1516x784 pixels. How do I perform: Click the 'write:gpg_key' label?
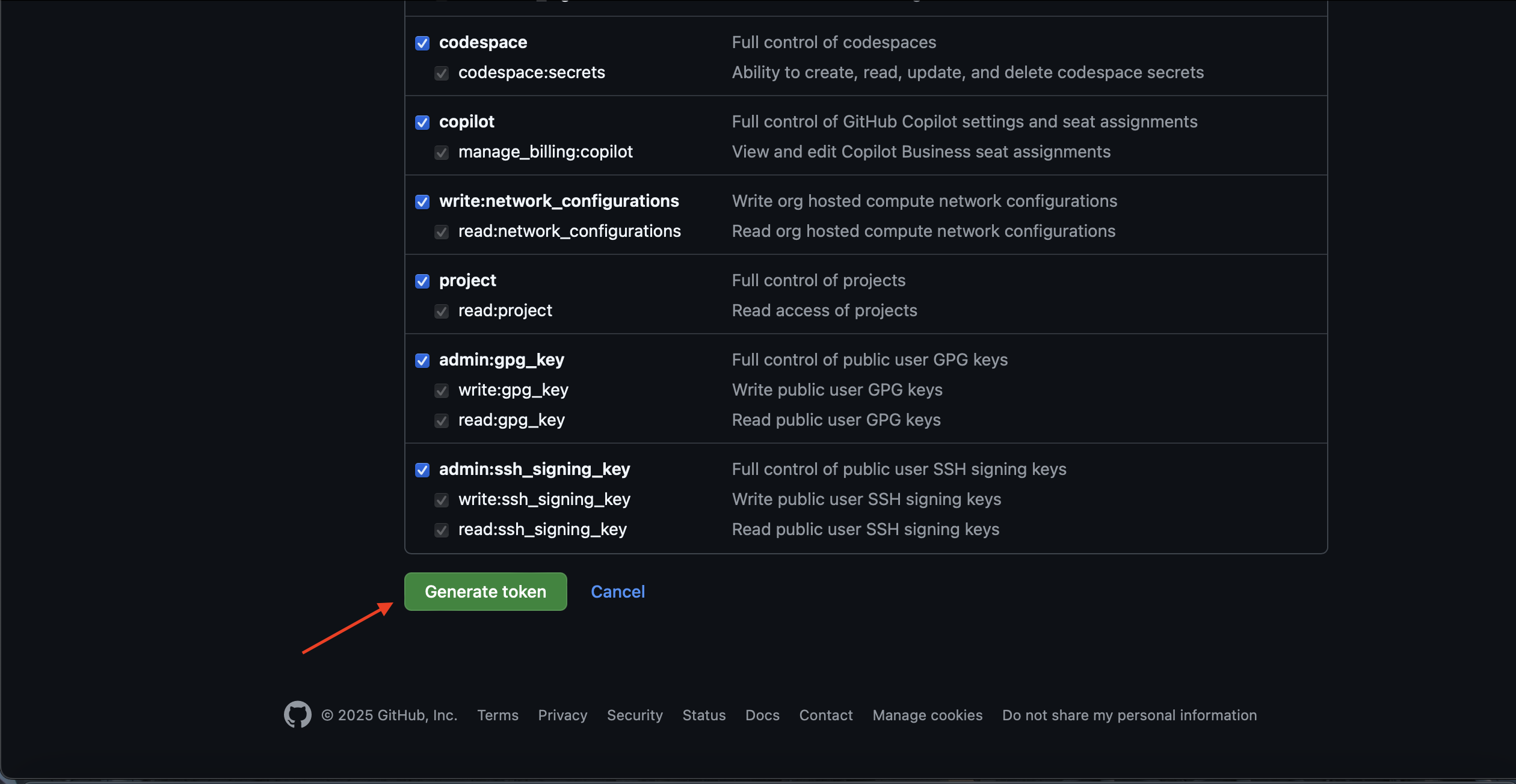click(x=513, y=390)
